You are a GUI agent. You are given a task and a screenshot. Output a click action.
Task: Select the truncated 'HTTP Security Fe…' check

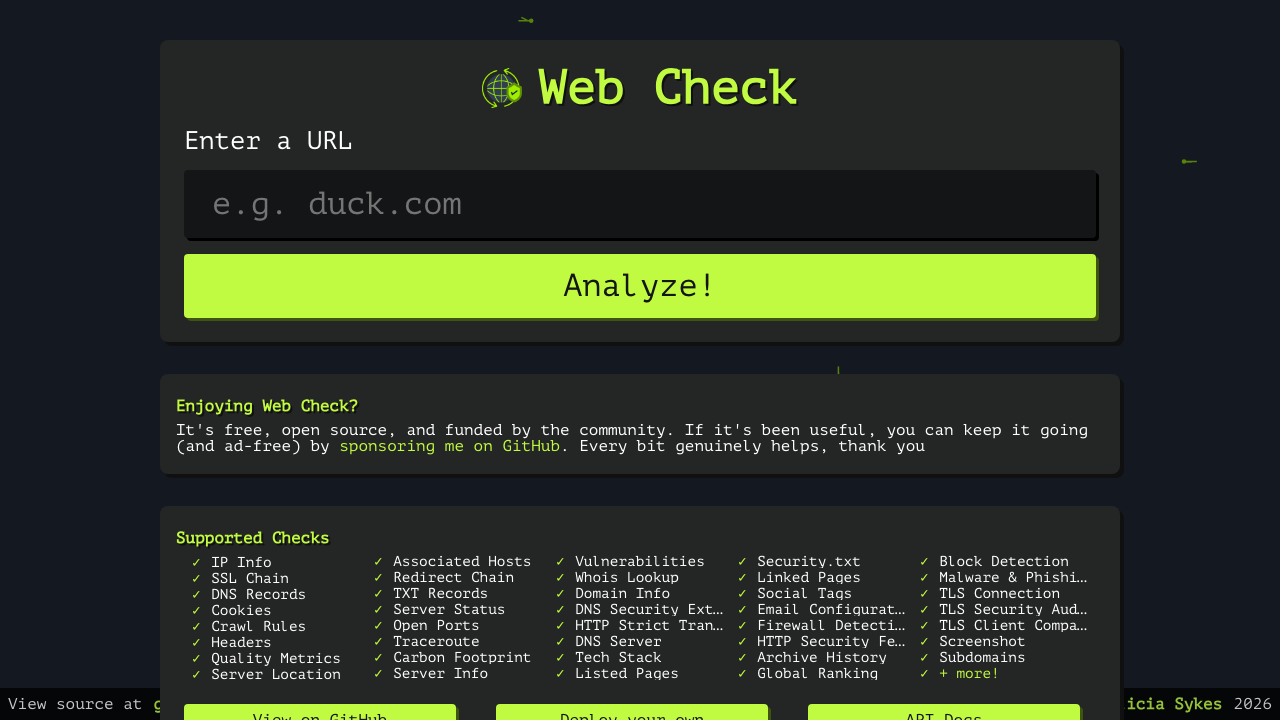pyautogui.click(x=831, y=641)
